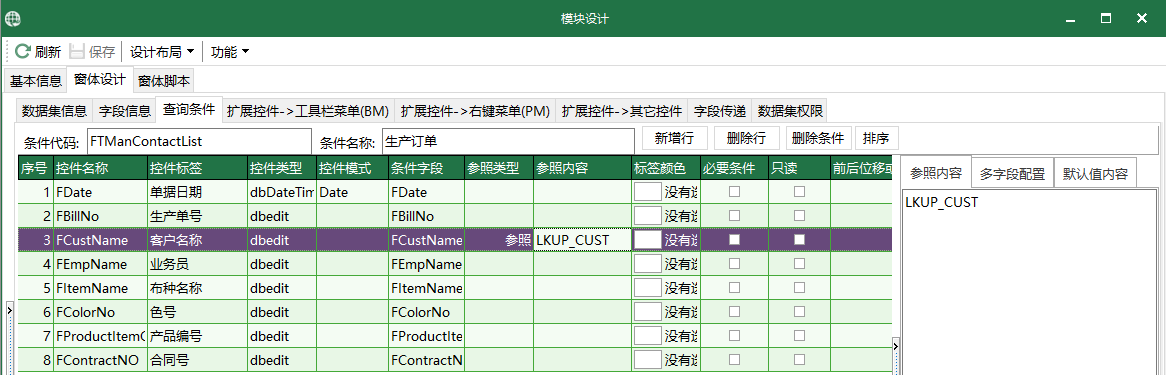Screen dimensions: 1166x375
Task: Select the 合同号 label cell
Action: [196, 360]
